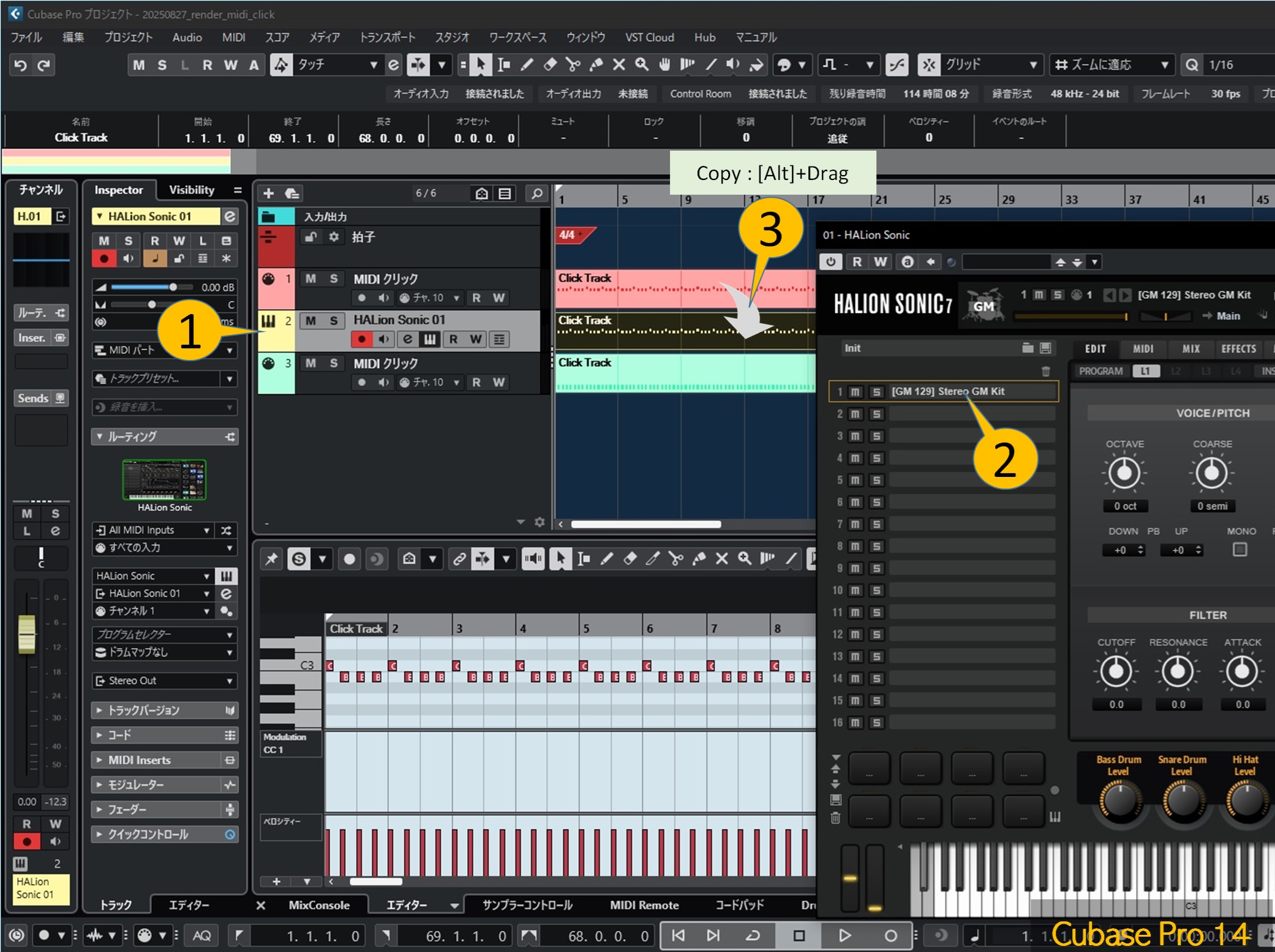
Task: Adjust the CUTOFF knob in HALion FILTER
Action: pyautogui.click(x=1115, y=672)
